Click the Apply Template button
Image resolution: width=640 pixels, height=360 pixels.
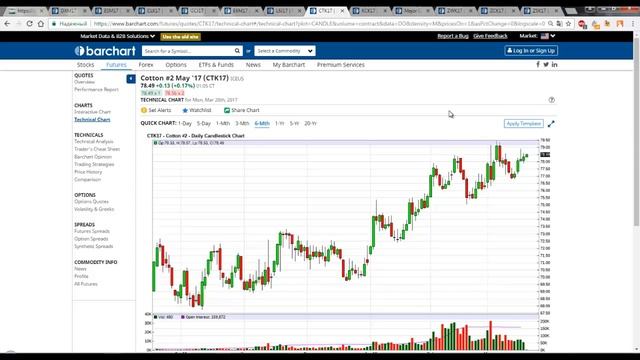[x=524, y=124]
